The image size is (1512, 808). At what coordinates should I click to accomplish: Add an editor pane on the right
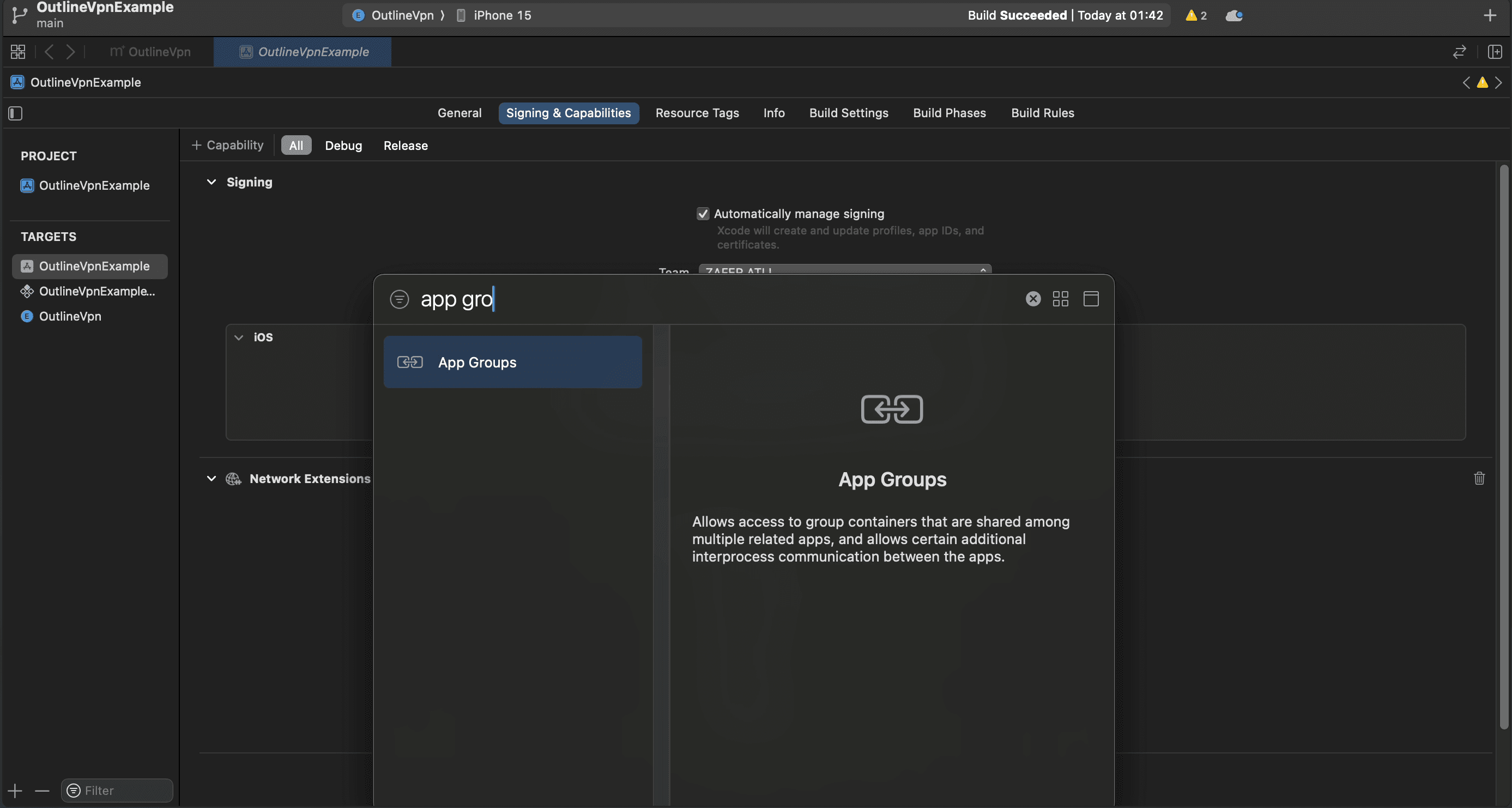pyautogui.click(x=1495, y=52)
